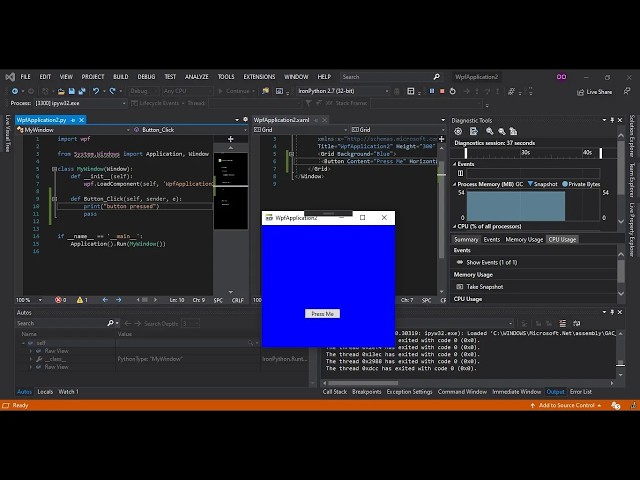
Task: Toggle auto-hide pin on Diagnostic Tools
Action: [612, 120]
